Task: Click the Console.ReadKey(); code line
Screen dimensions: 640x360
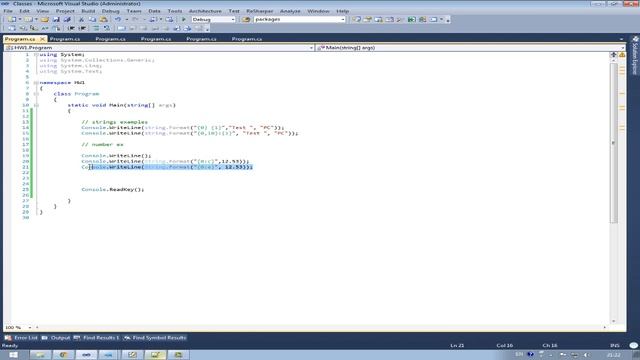Action: 113,189
